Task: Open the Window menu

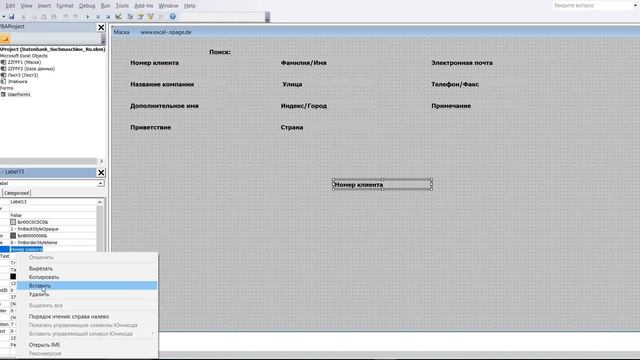Action: coord(168,6)
